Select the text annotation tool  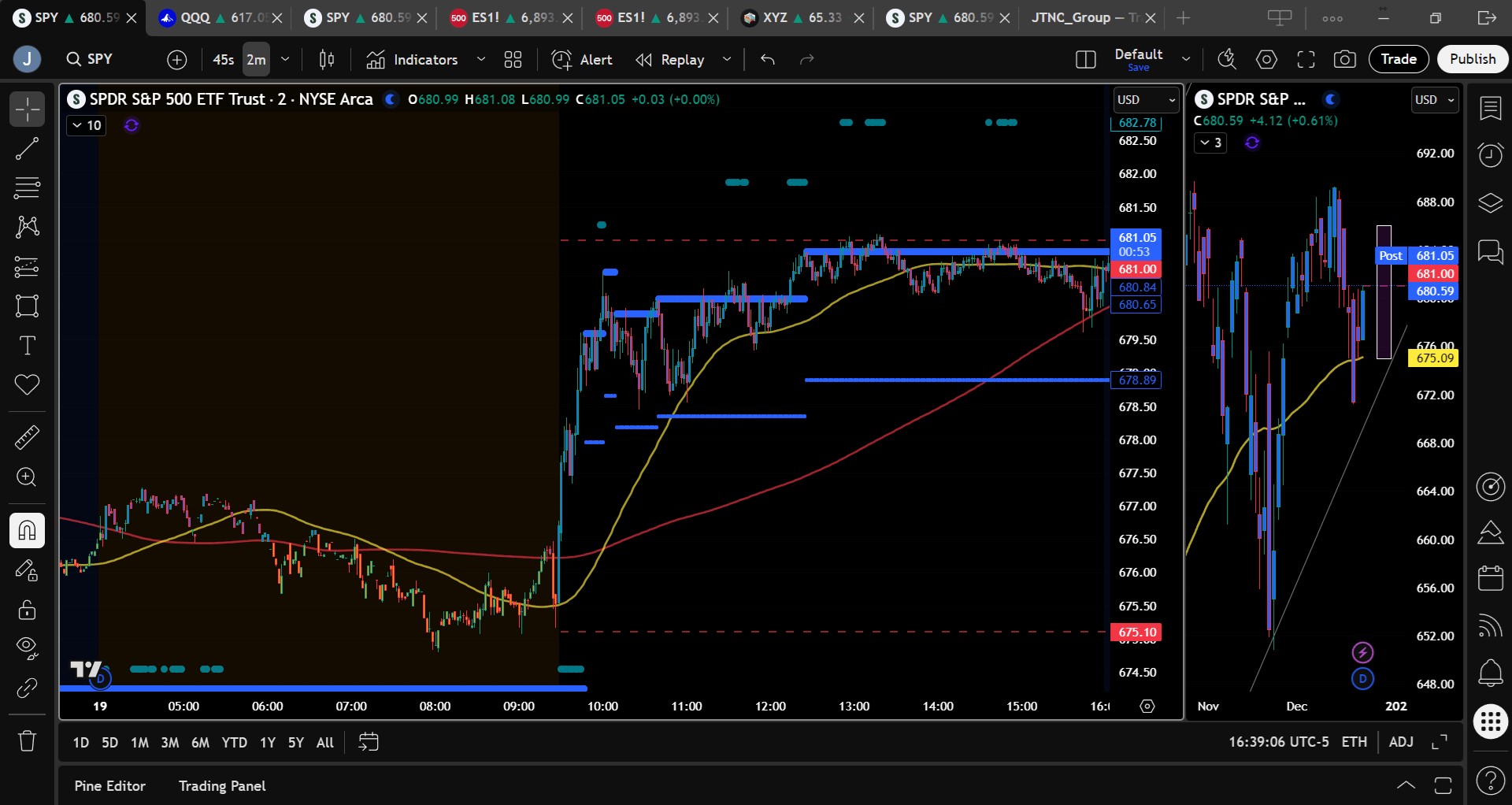click(x=27, y=346)
